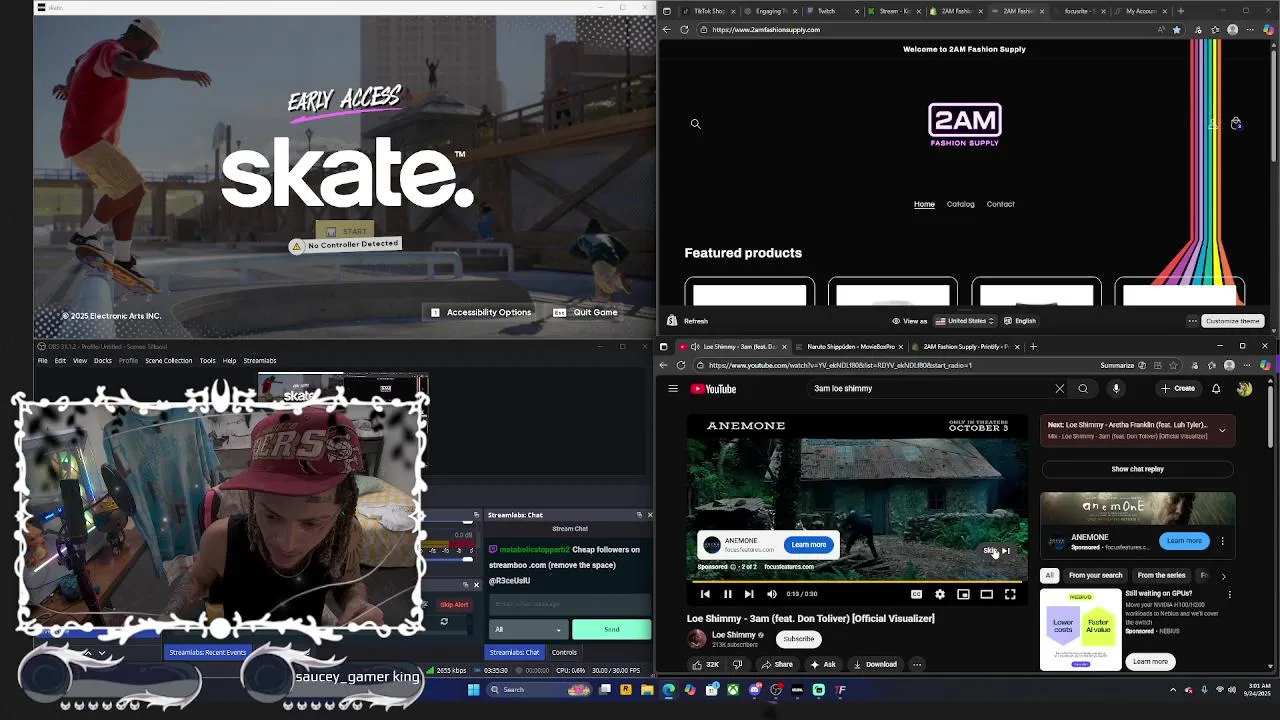Click Customize theme in Shopify preview bar
1280x720 pixels.
(1232, 321)
